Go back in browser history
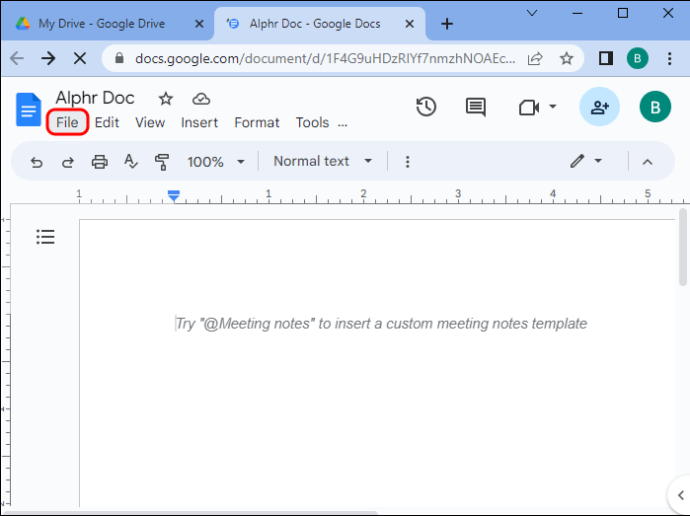The image size is (690, 516). [x=17, y=58]
